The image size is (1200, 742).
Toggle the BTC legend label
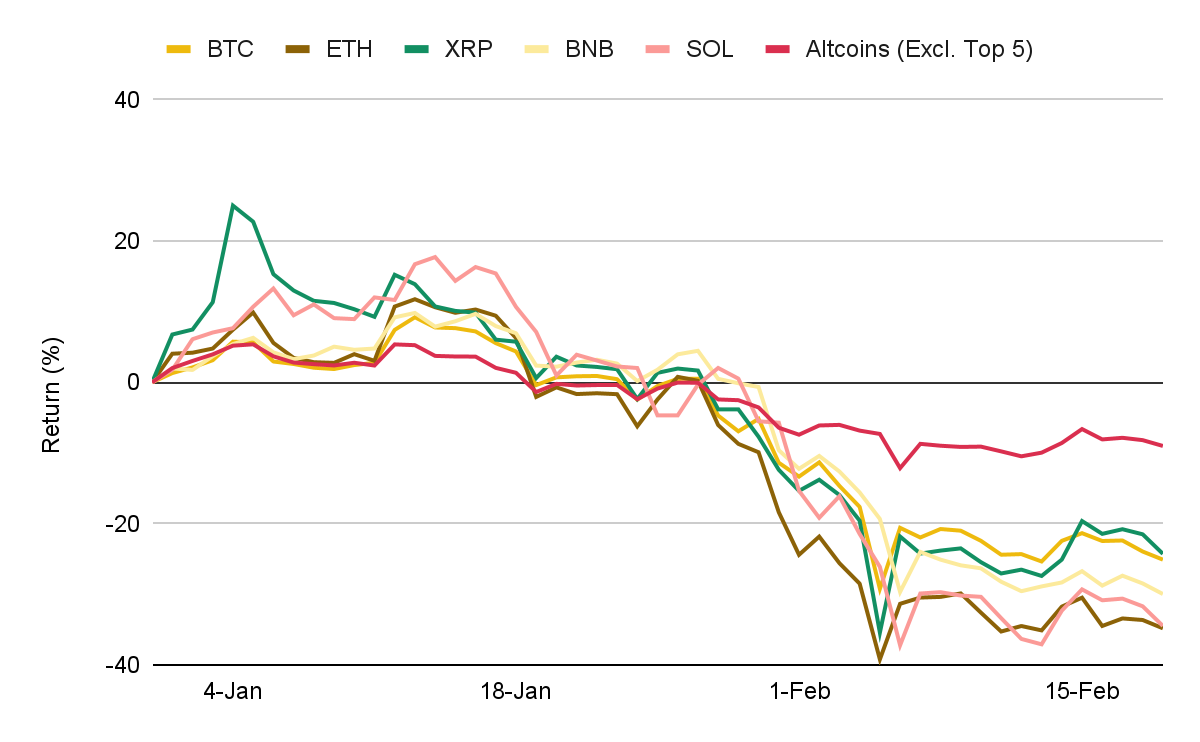click(230, 49)
